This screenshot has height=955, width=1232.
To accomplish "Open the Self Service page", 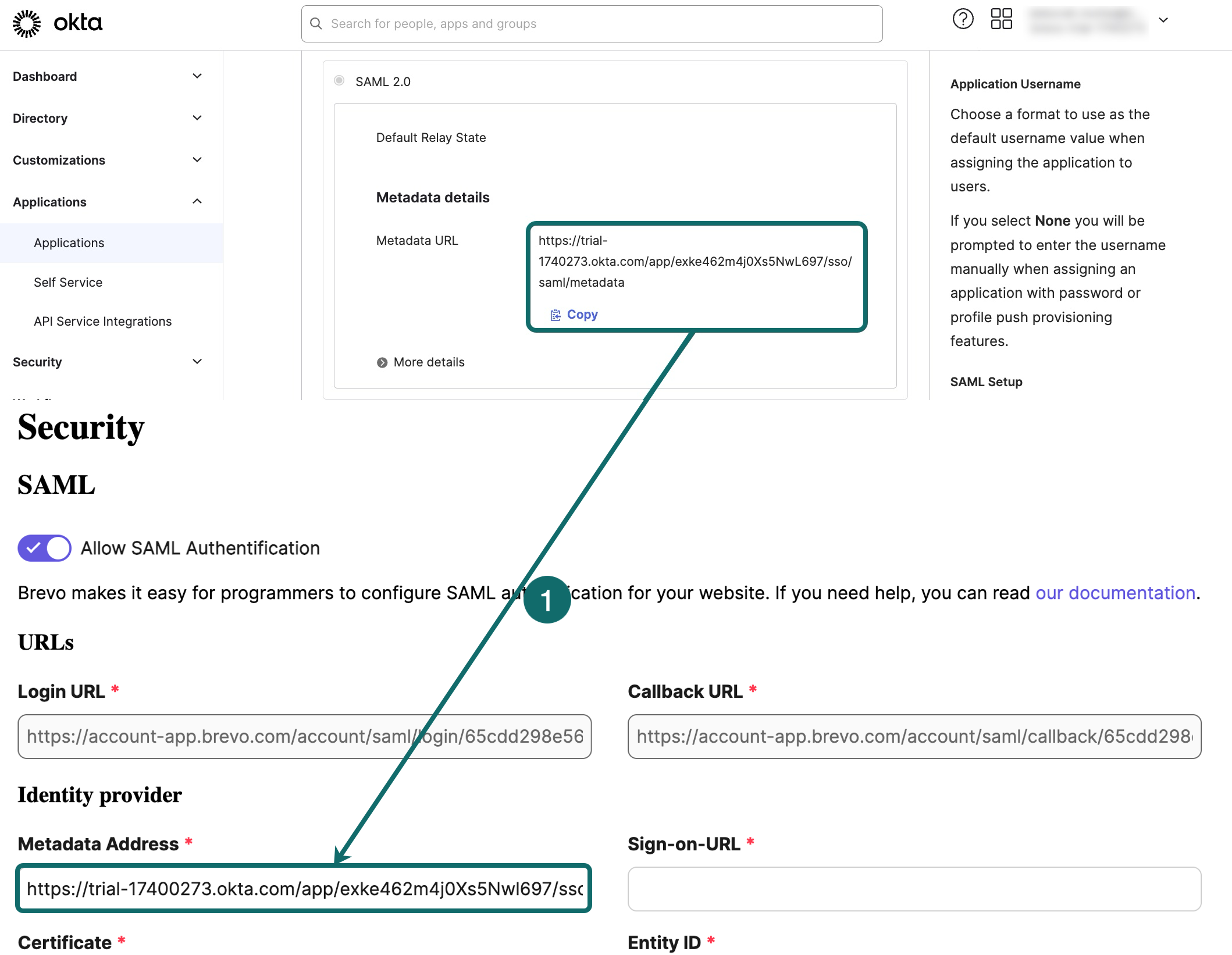I will click(x=67, y=282).
